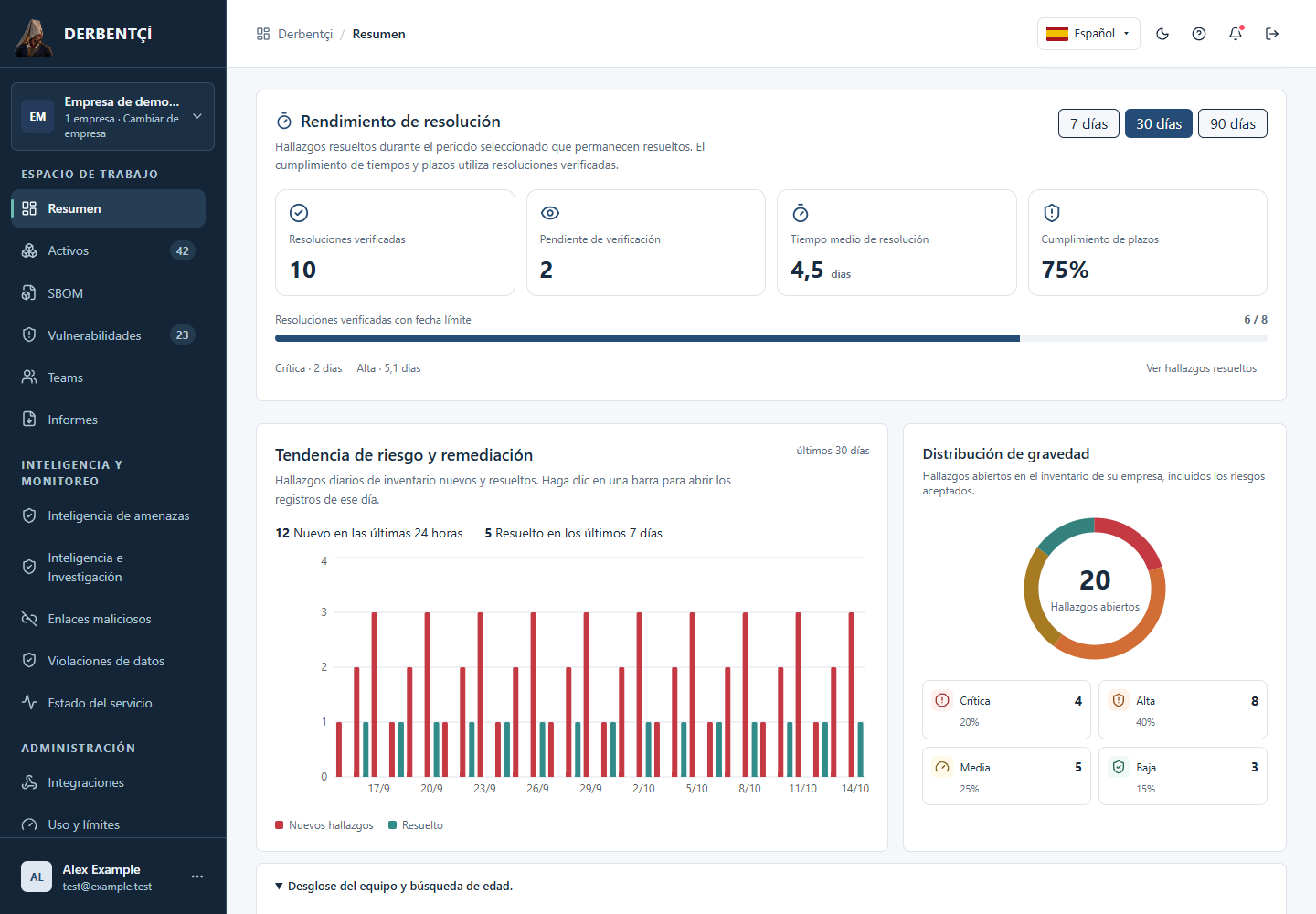
Task: Select the 90 días period
Action: (x=1233, y=123)
